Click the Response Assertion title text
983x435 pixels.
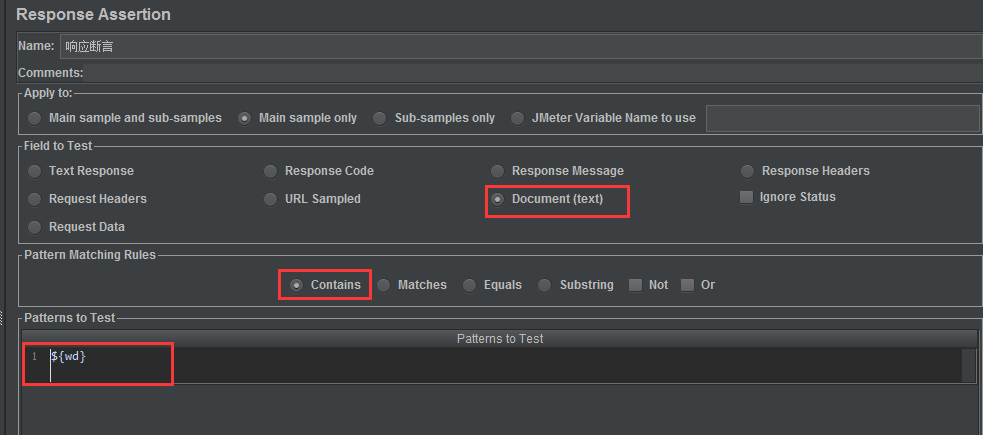pos(93,14)
